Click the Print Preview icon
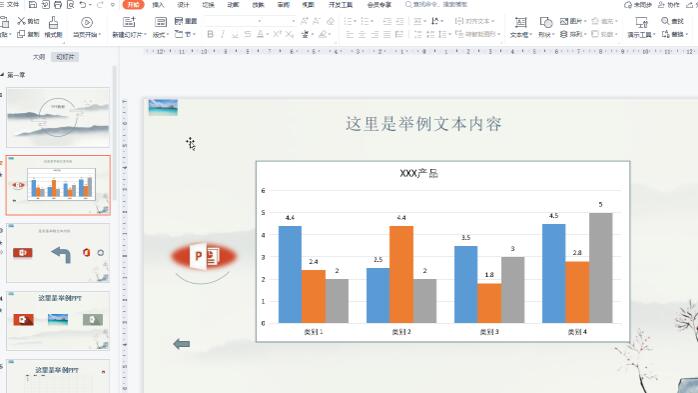Viewport: 698px width, 393px height. click(70, 4)
